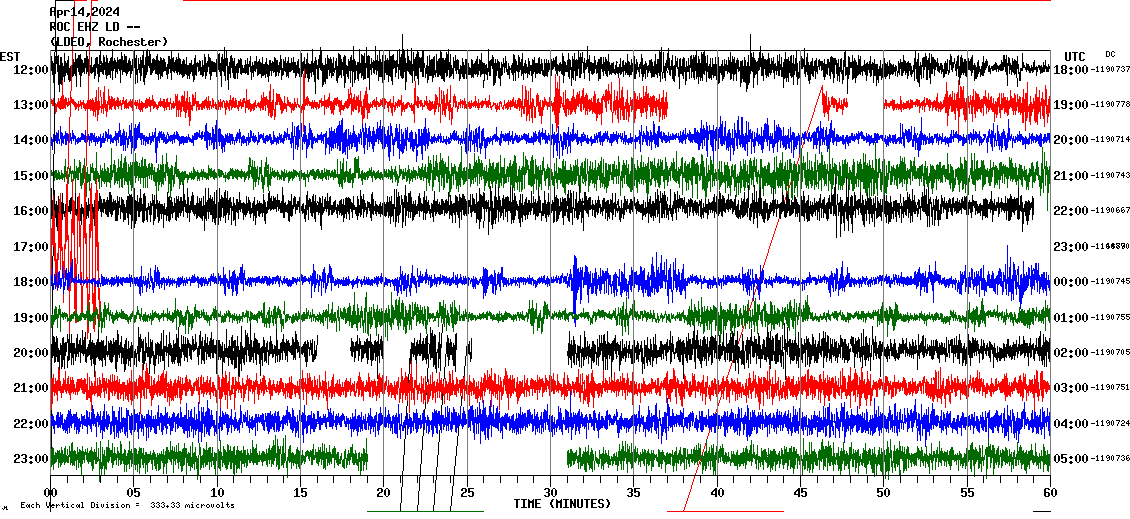Select the 10 minute tick label
Screen dimensions: 1130x519
point(217,492)
